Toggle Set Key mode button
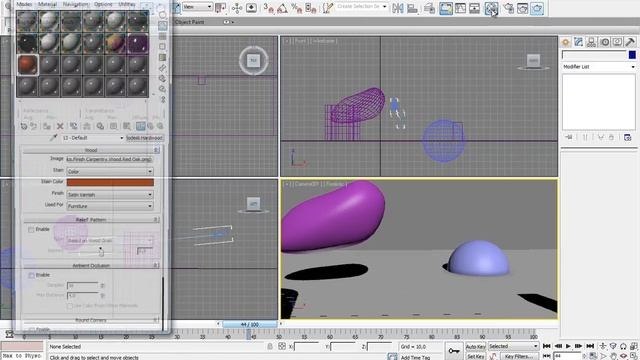 (476, 356)
